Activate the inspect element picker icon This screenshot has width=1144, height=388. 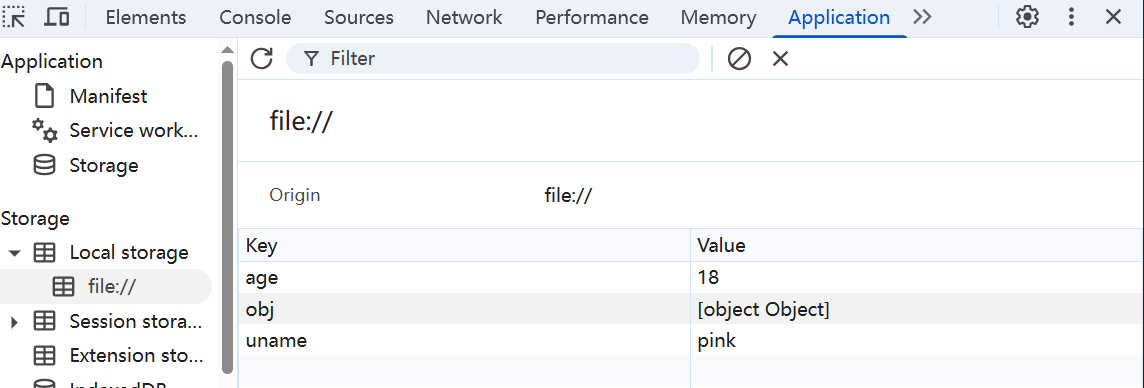tap(15, 17)
